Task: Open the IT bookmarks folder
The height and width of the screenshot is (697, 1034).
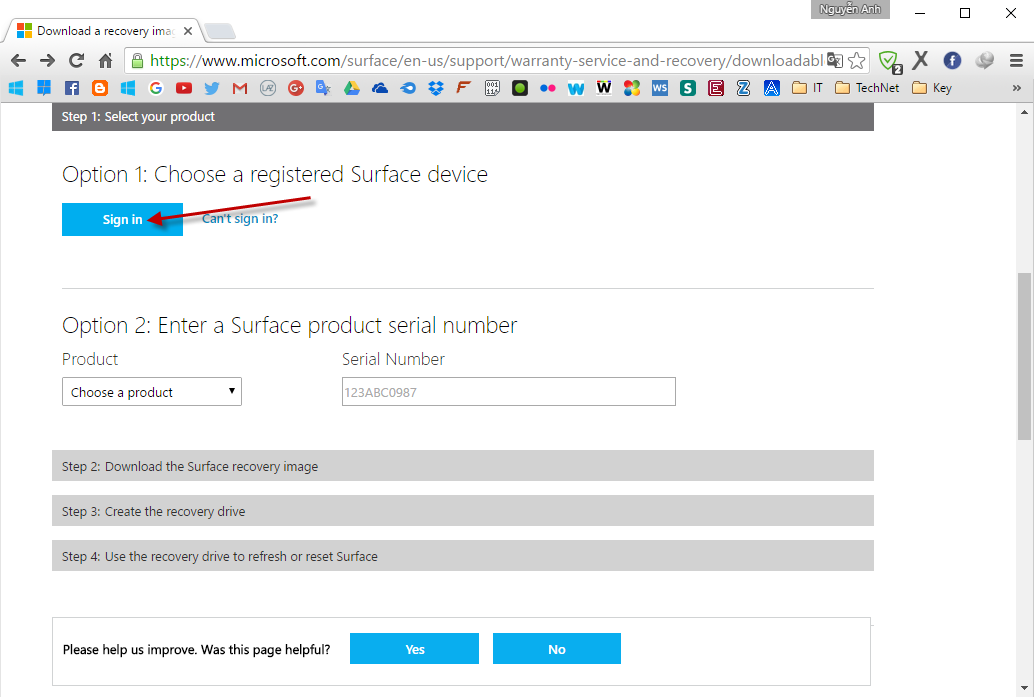Action: pos(807,88)
